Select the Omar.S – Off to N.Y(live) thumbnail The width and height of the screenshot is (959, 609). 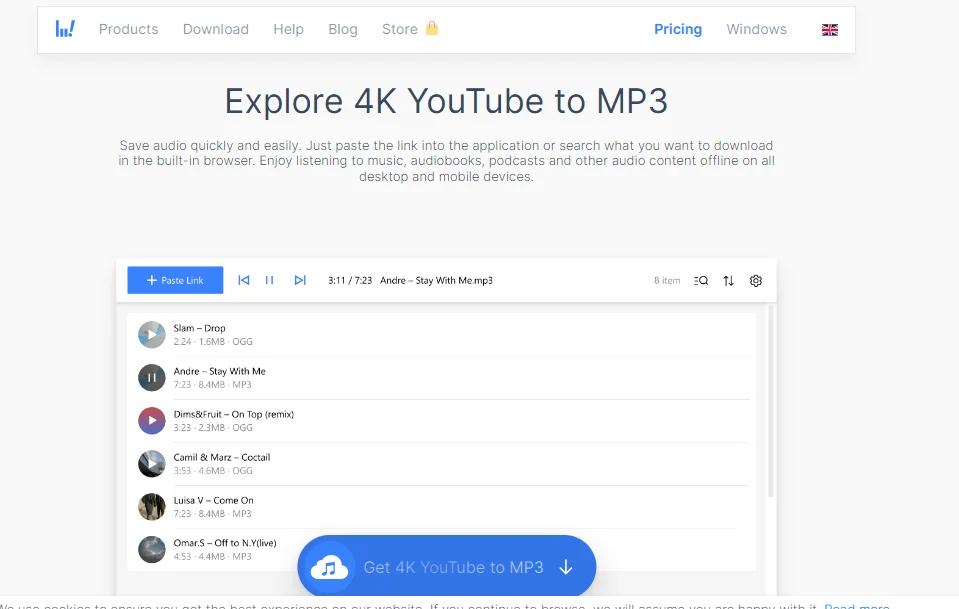coord(152,549)
